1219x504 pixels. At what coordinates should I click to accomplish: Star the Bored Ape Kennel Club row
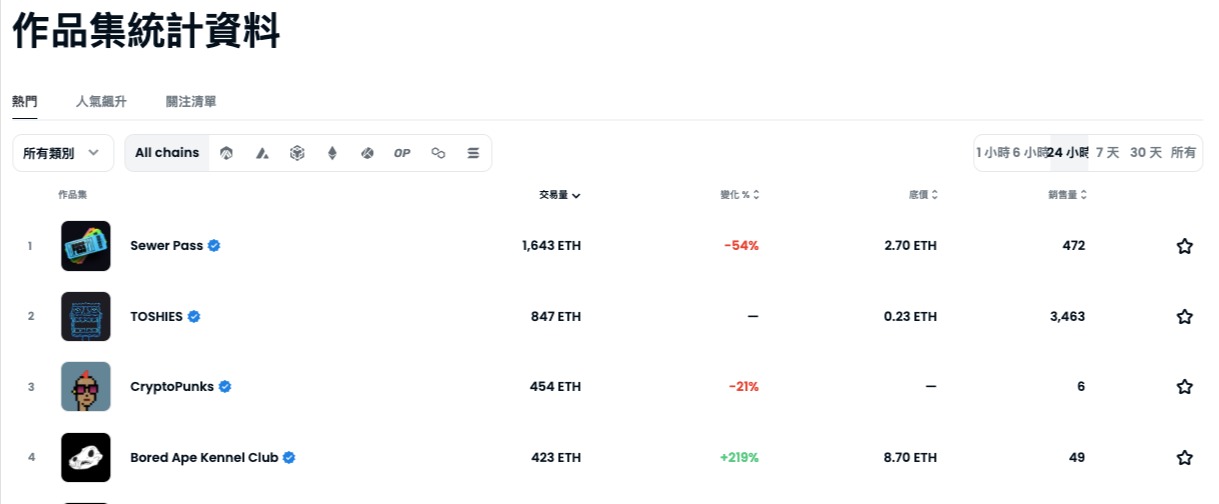(1185, 458)
